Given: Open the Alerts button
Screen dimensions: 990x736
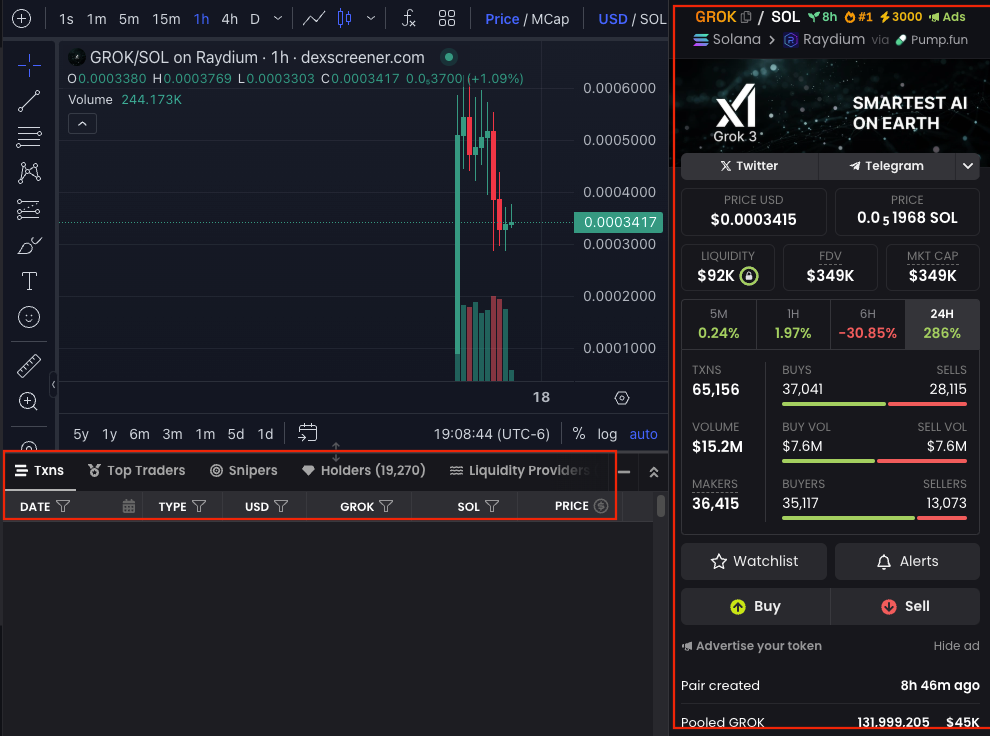Looking at the screenshot, I should 907,561.
